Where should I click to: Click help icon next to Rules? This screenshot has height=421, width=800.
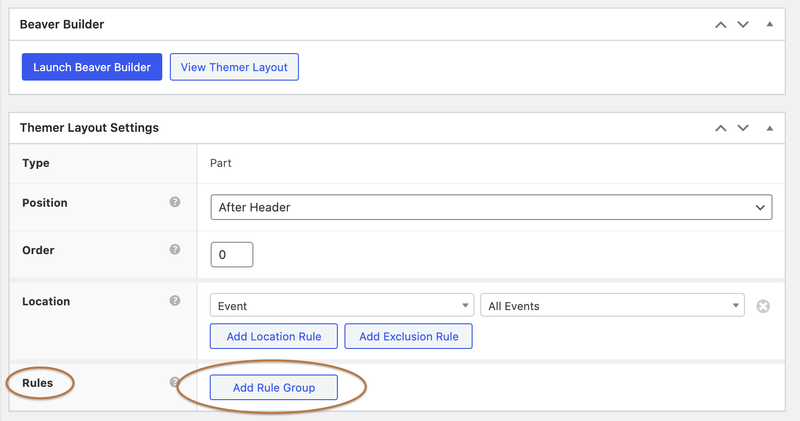(175, 382)
